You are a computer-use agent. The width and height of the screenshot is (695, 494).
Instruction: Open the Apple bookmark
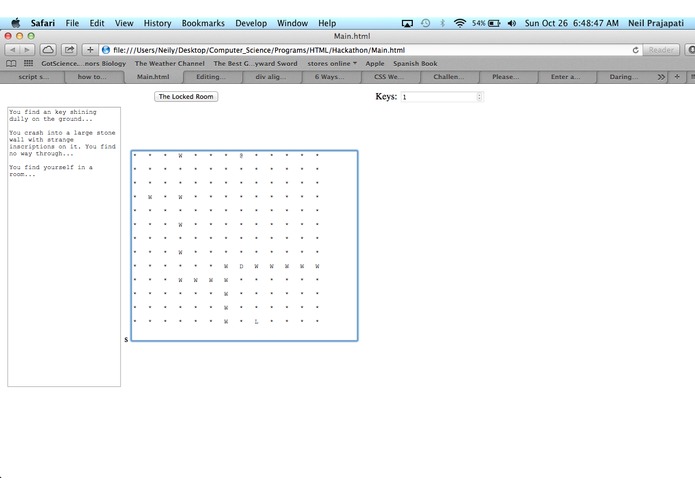click(375, 63)
